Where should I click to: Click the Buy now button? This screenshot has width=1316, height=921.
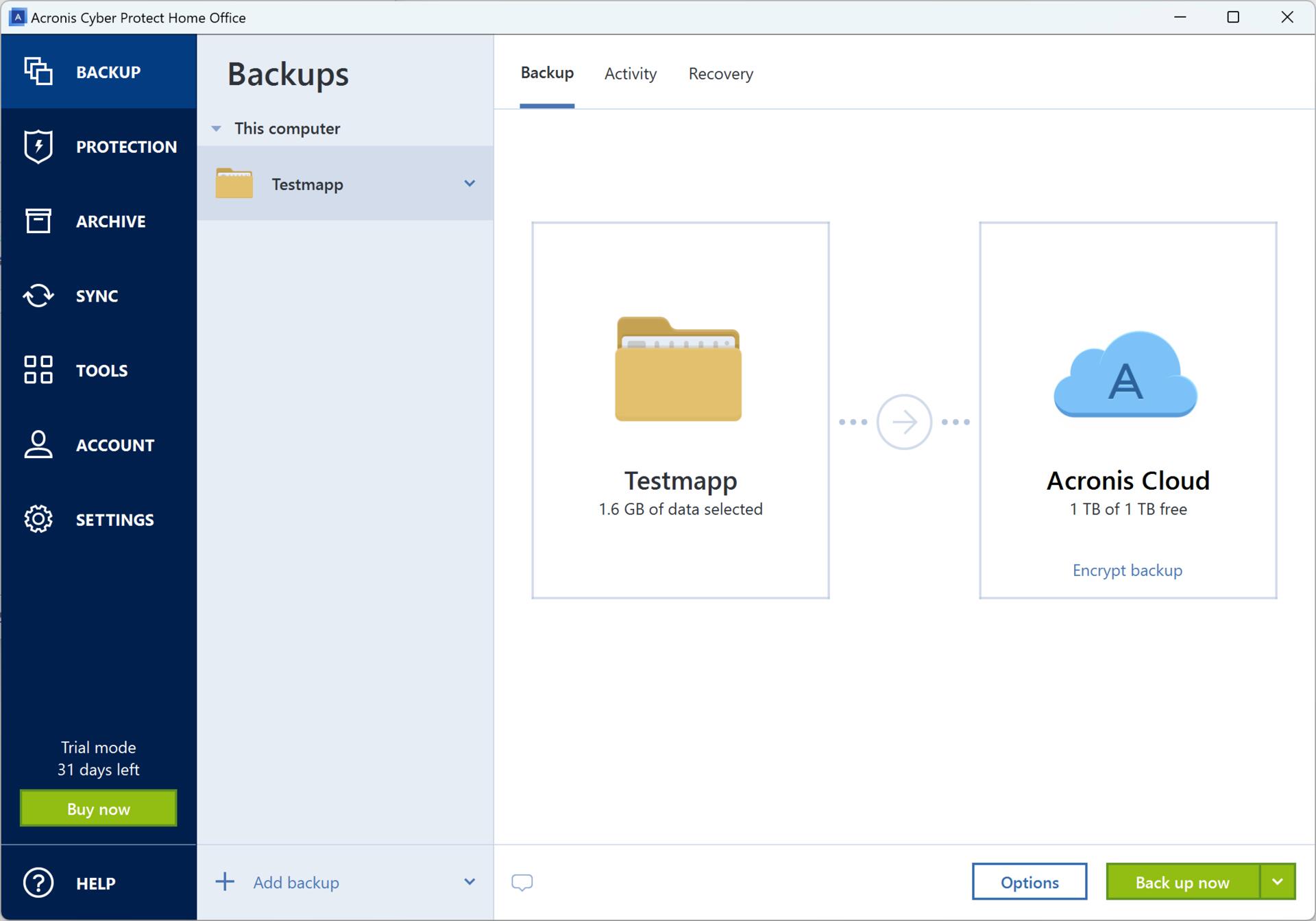pos(97,809)
